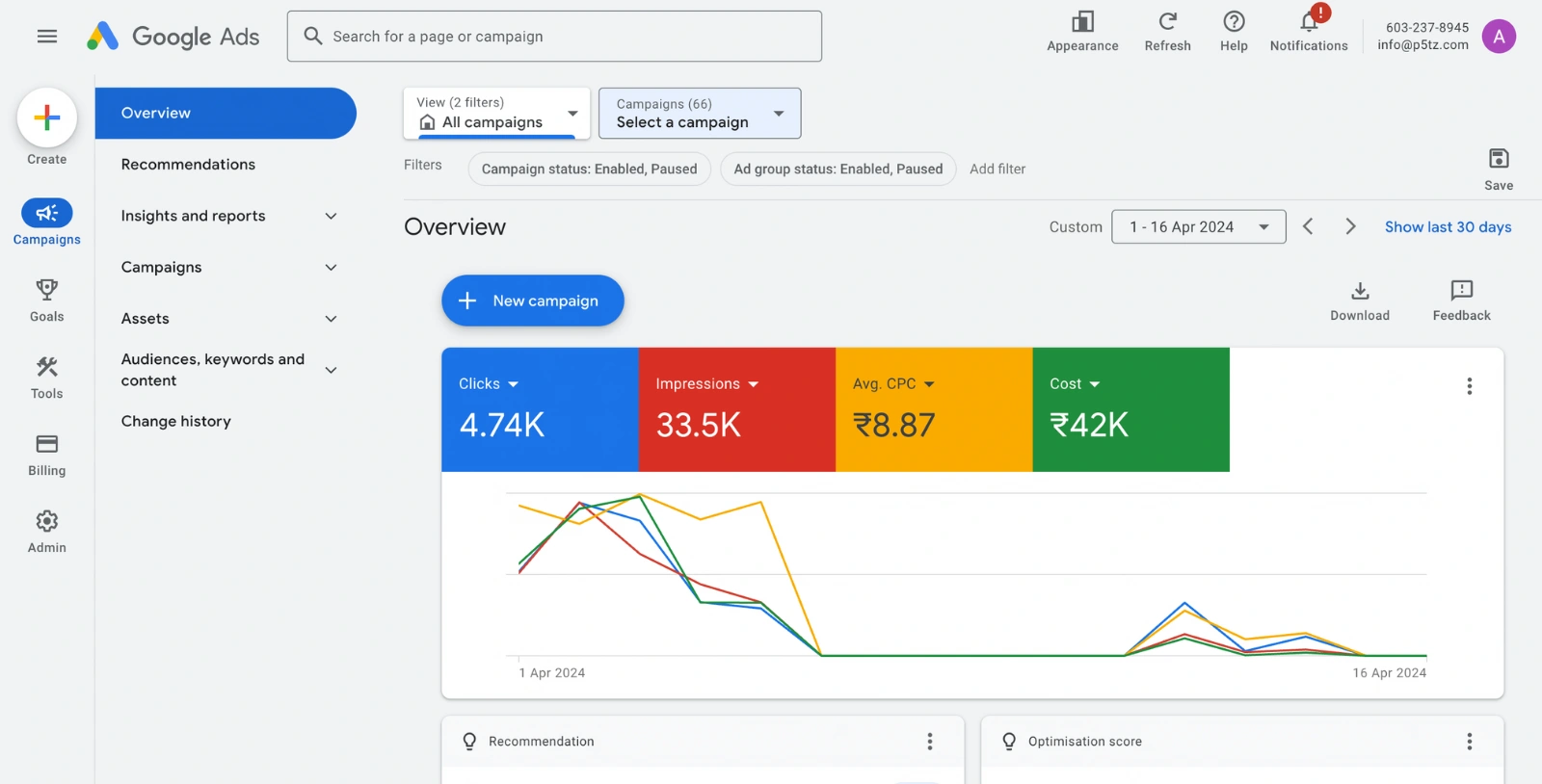
Task: Open Admin settings in the sidebar
Action: (x=46, y=531)
